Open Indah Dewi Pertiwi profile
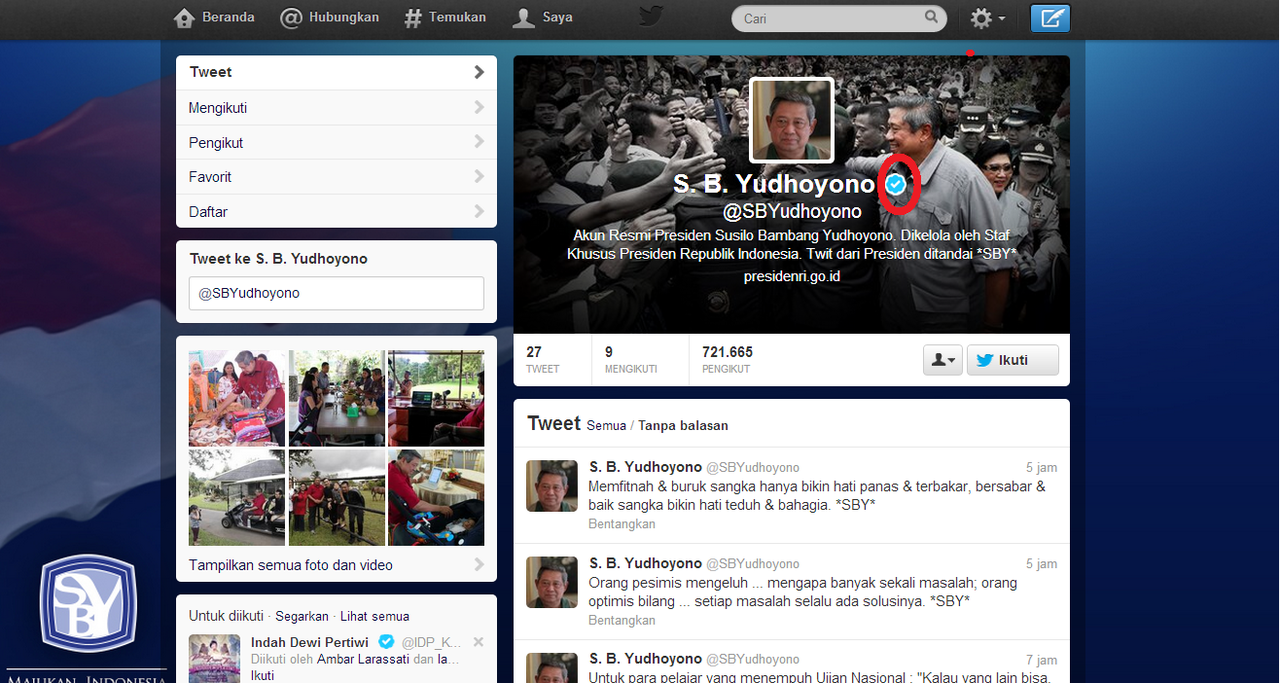The height and width of the screenshot is (683, 1280). (x=310, y=642)
